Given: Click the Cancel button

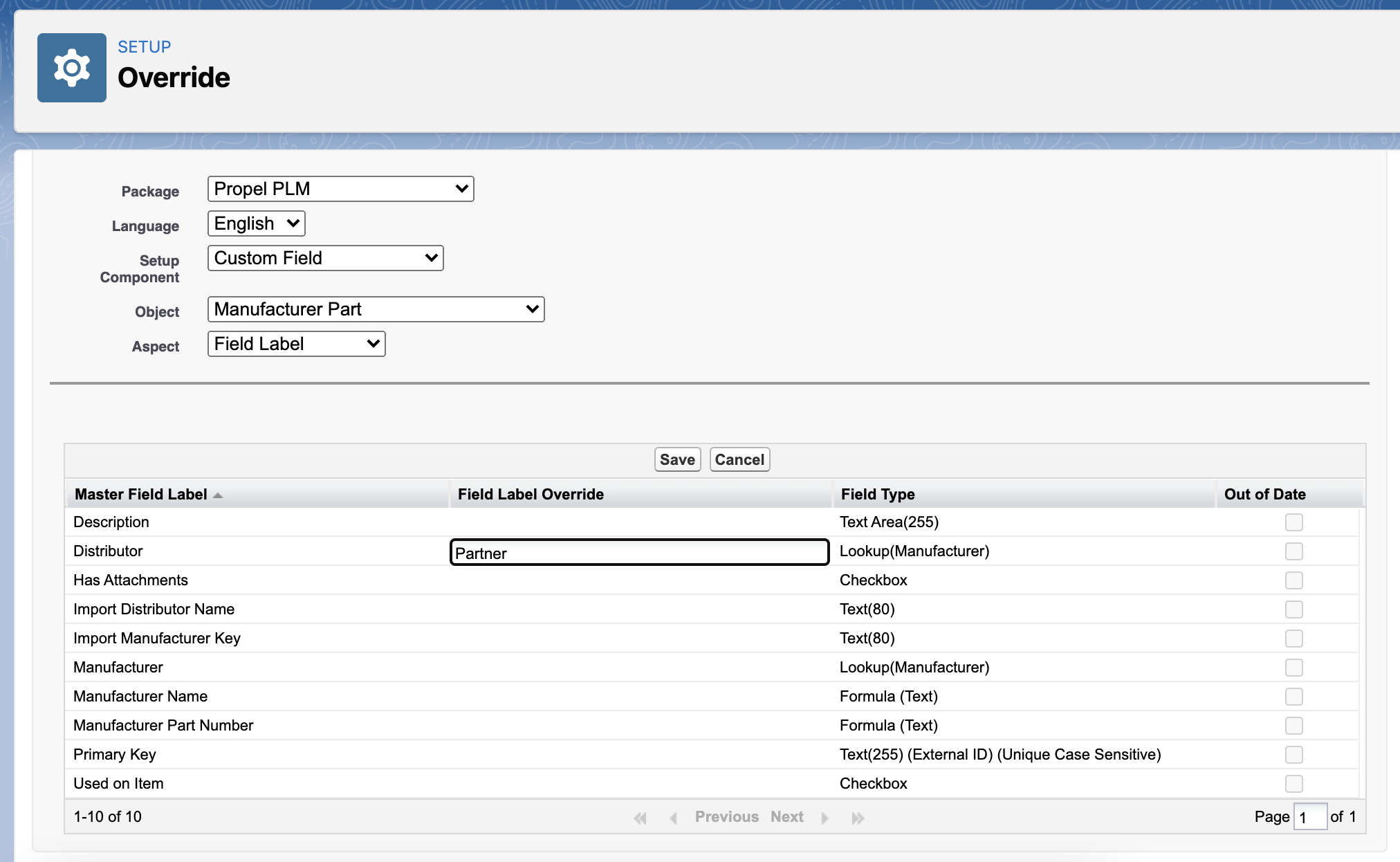Looking at the screenshot, I should [x=739, y=459].
